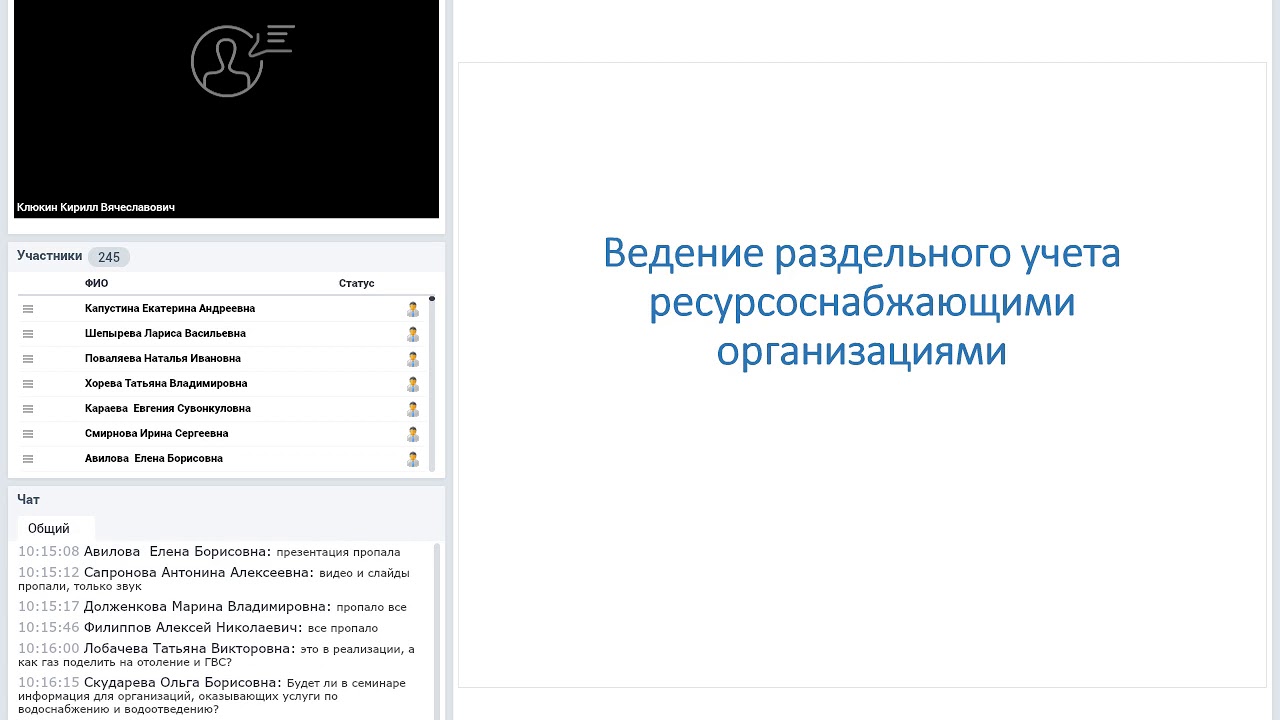1280x720 pixels.
Task: Click the ФИО column header
Action: pyautogui.click(x=96, y=283)
